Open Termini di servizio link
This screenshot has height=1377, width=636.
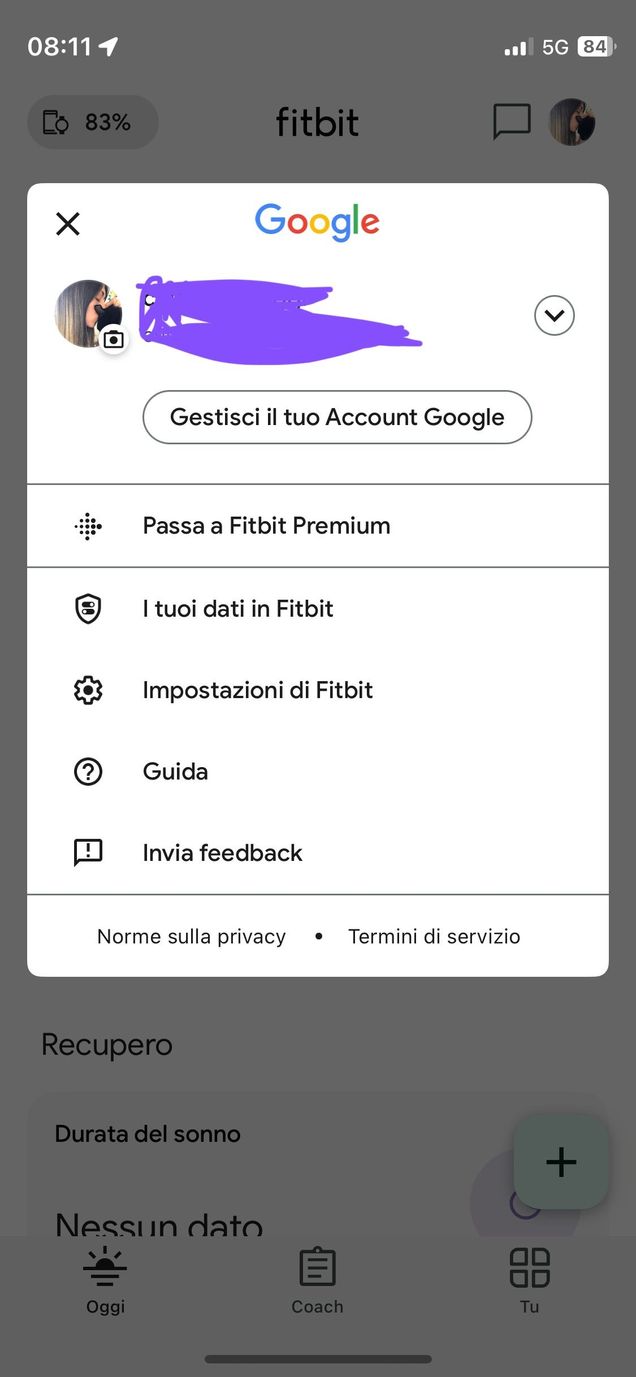tap(434, 937)
